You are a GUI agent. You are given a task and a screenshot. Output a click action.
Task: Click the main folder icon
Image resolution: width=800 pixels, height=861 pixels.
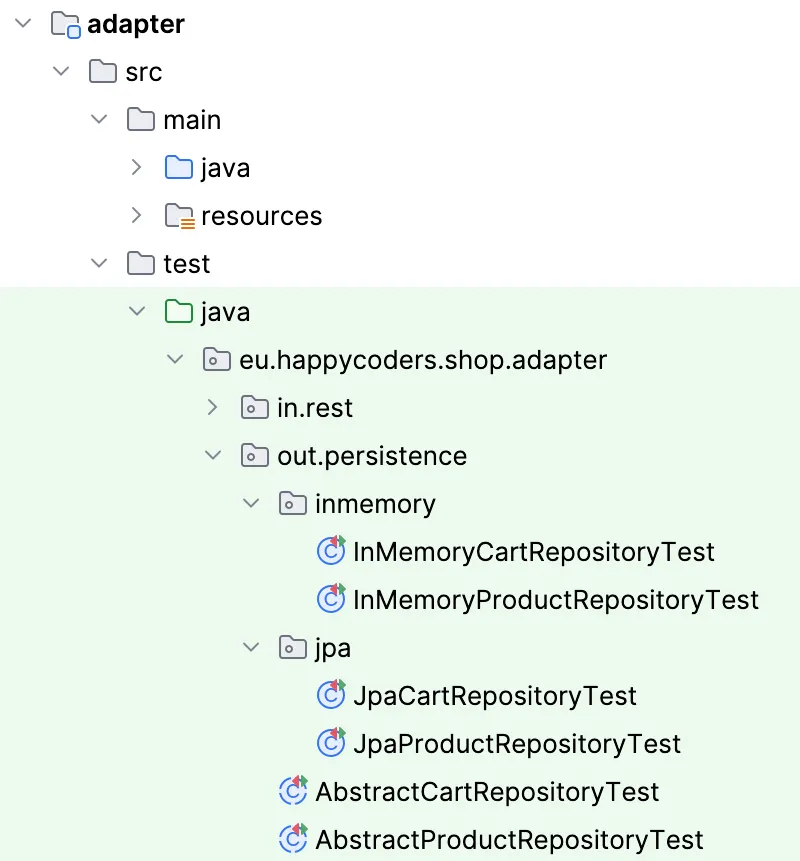(141, 119)
